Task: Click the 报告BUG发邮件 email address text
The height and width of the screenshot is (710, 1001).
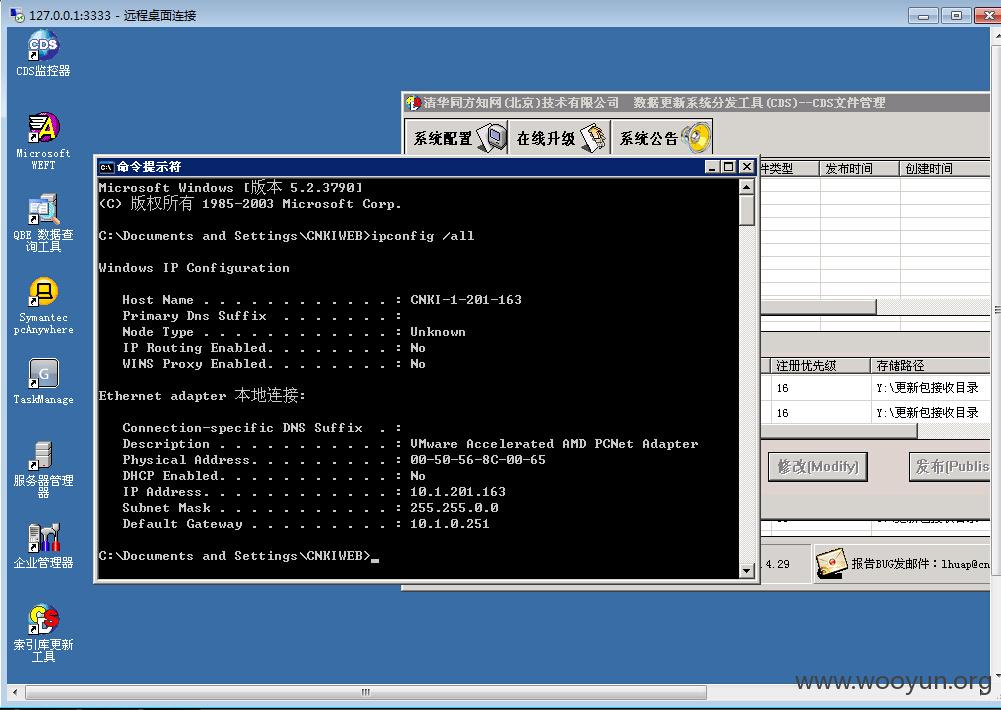Action: tap(965, 564)
